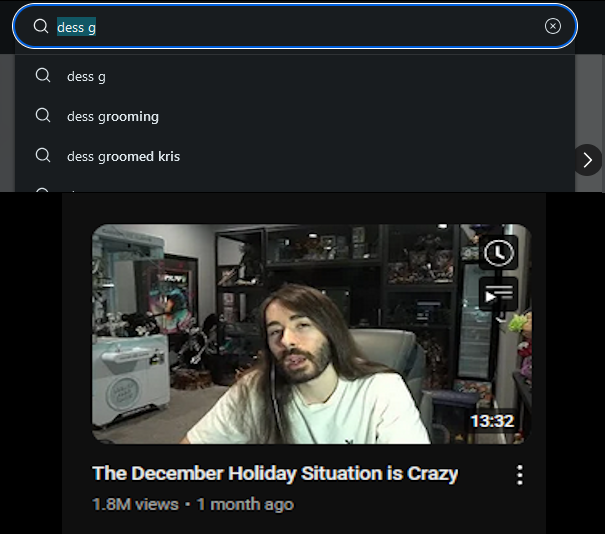Click the "1 month ago" text
Viewport: 605px width, 534px height.
[245, 504]
